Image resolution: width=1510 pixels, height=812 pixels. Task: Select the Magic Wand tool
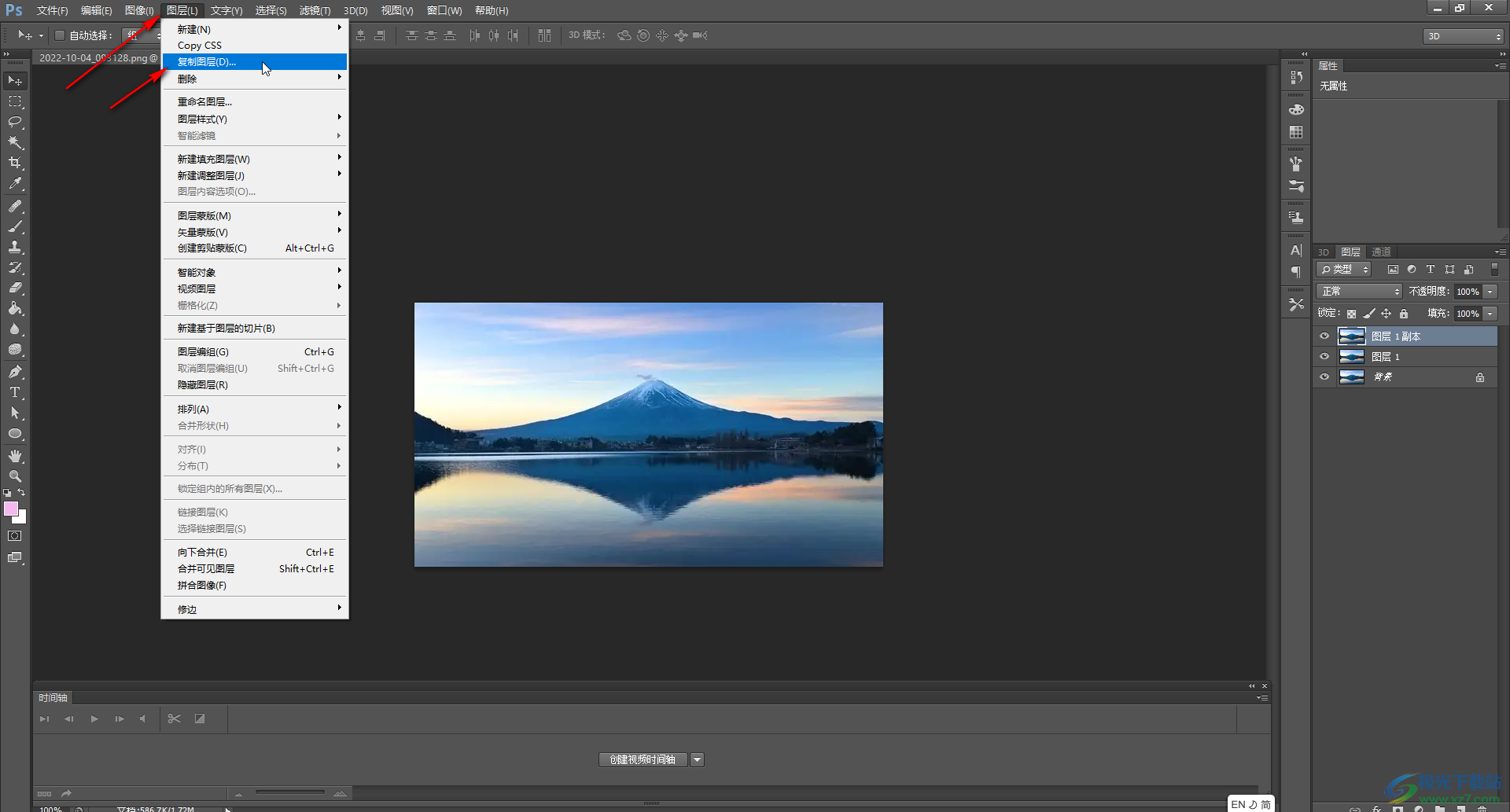(15, 142)
